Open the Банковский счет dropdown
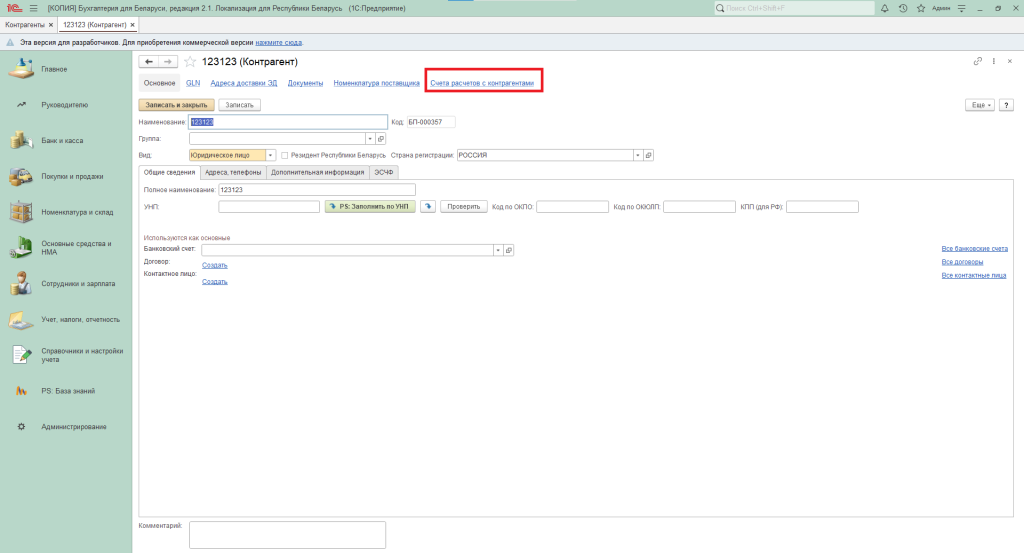 pos(497,250)
